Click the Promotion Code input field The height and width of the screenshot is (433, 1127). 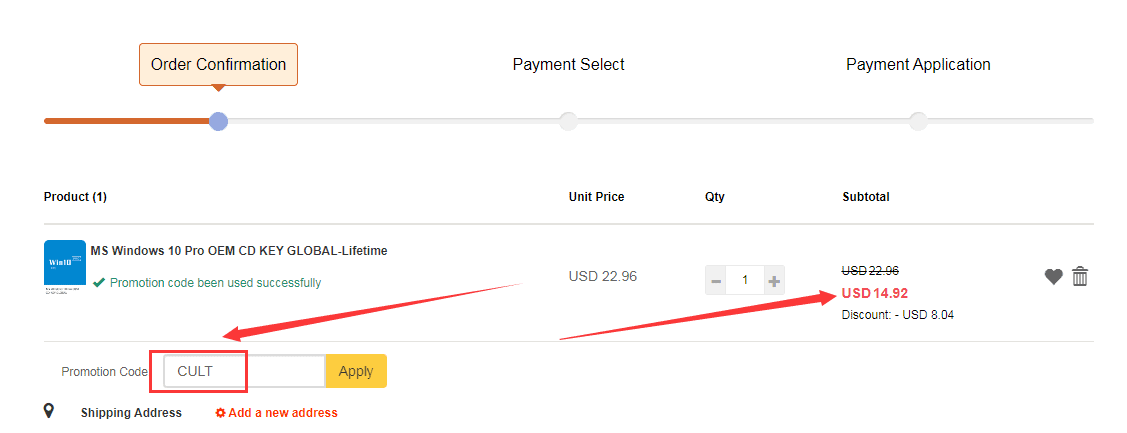[x=244, y=371]
